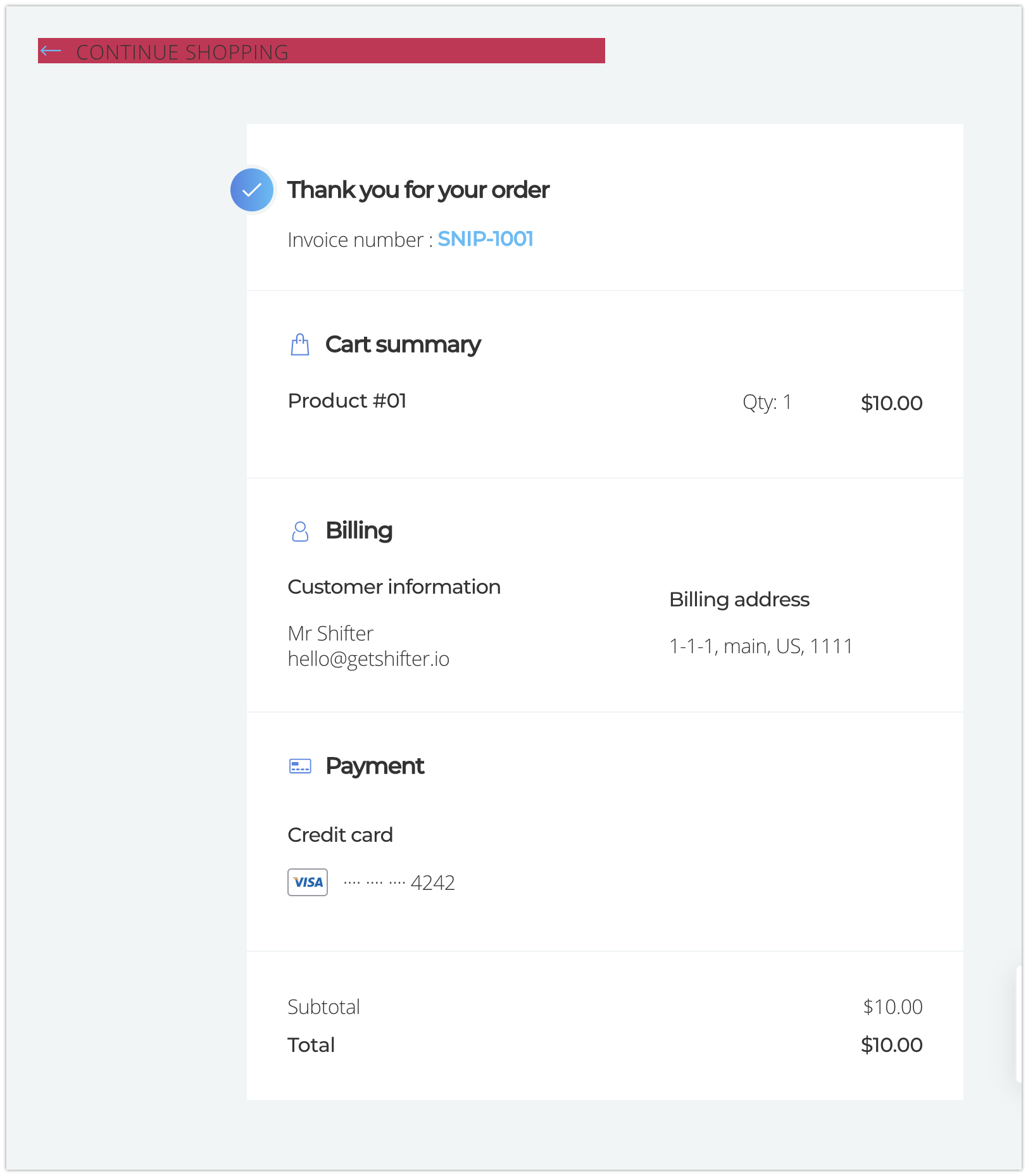
Task: Click the Product #01 price $10.00
Action: pos(891,403)
